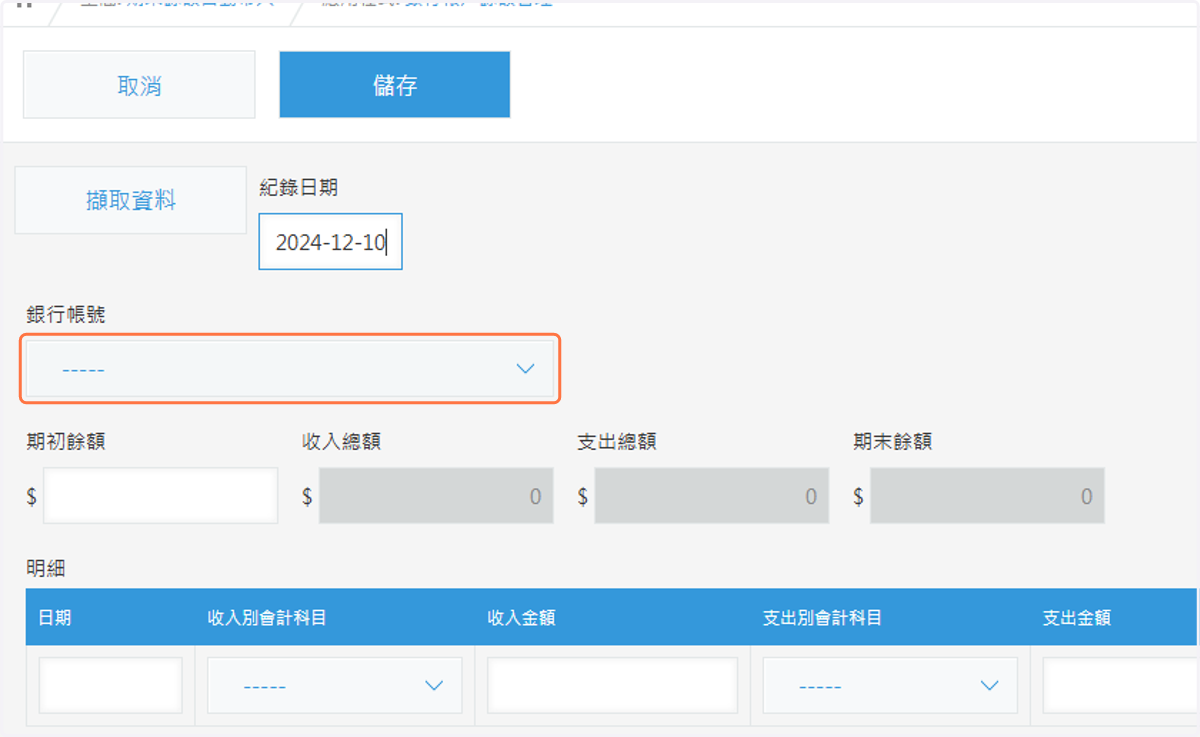The image size is (1200, 737).
Task: Click the 收入金額 input in detail row
Action: (x=612, y=685)
